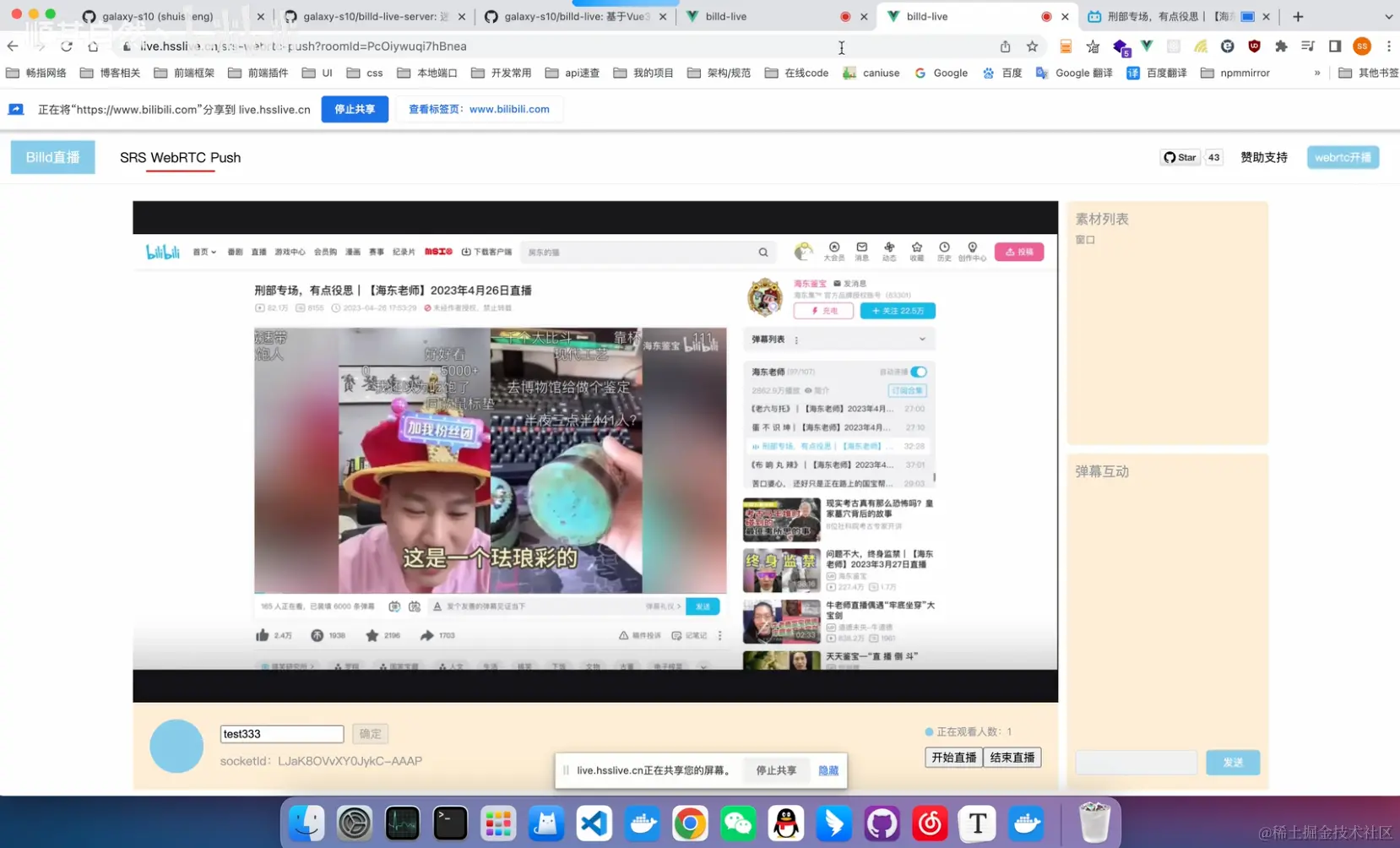Open NetEase Music from the dock
The image size is (1400, 848).
[930, 823]
